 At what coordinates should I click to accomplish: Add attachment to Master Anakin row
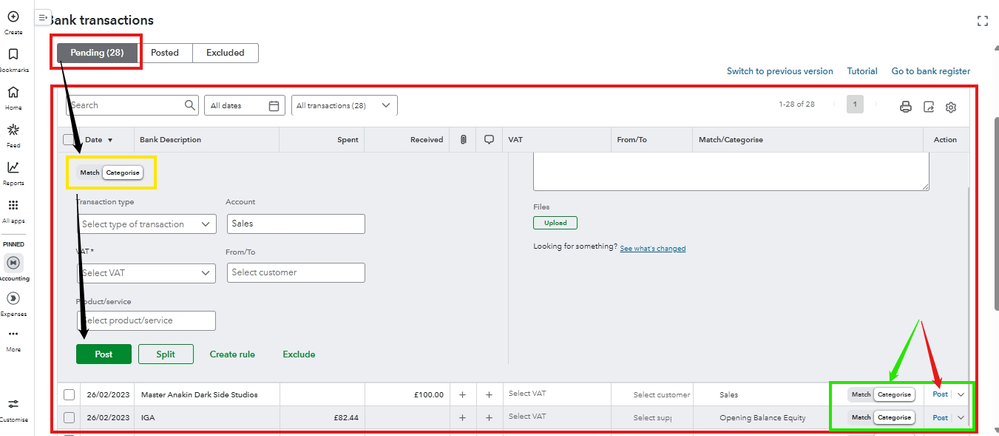coord(463,395)
